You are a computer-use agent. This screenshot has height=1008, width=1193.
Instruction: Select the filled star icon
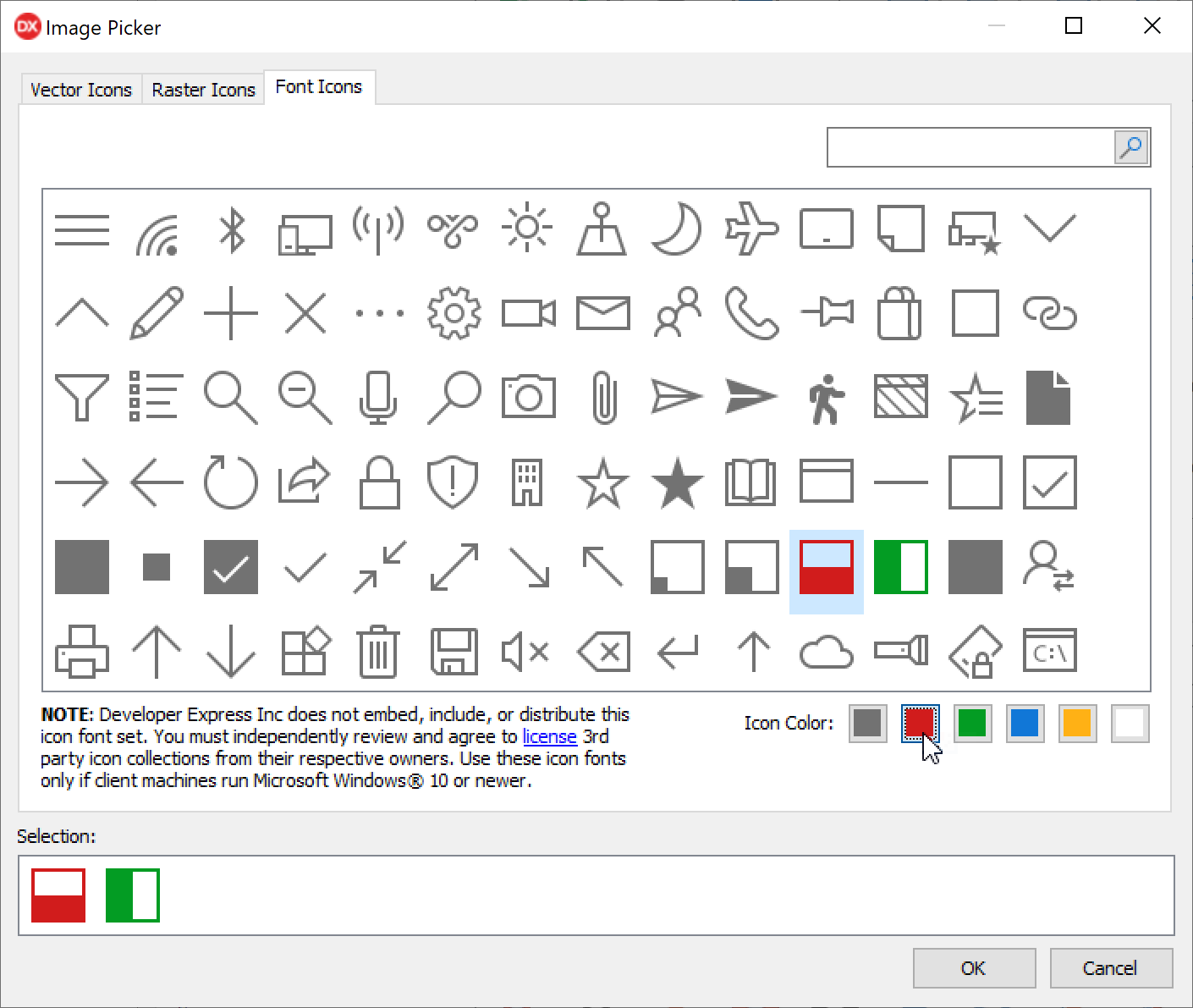point(677,482)
